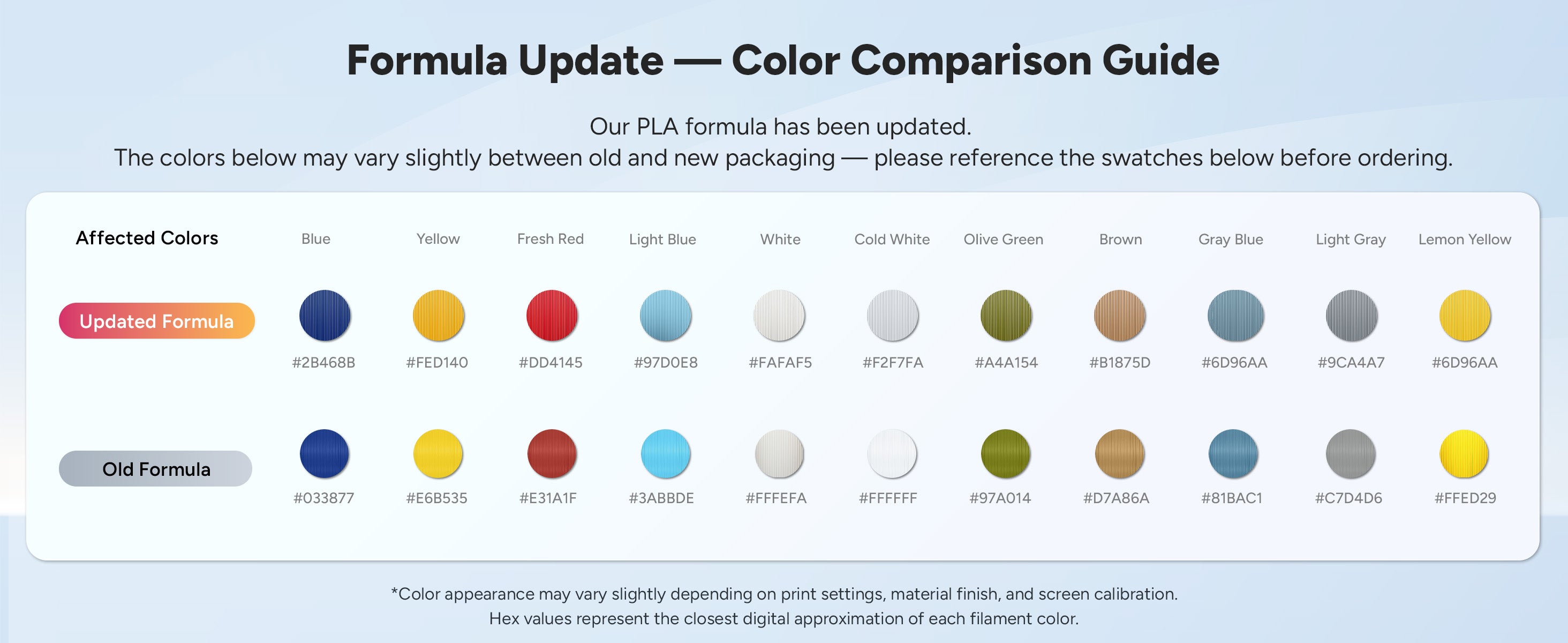Screen dimensions: 1568x643
Task: Select the Old Formula Fresh Red swatch
Action: point(552,454)
